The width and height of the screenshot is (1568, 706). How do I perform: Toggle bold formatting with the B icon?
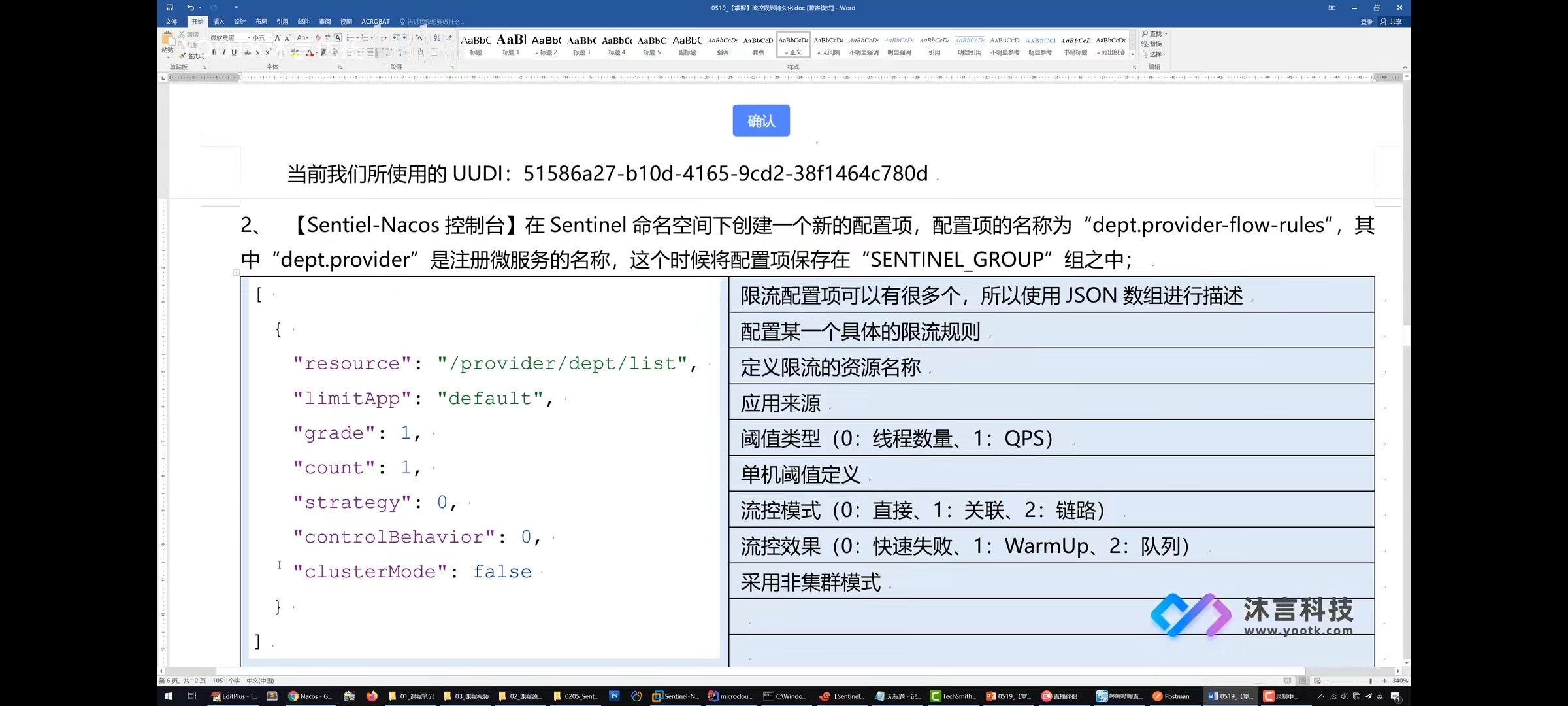pyautogui.click(x=214, y=52)
